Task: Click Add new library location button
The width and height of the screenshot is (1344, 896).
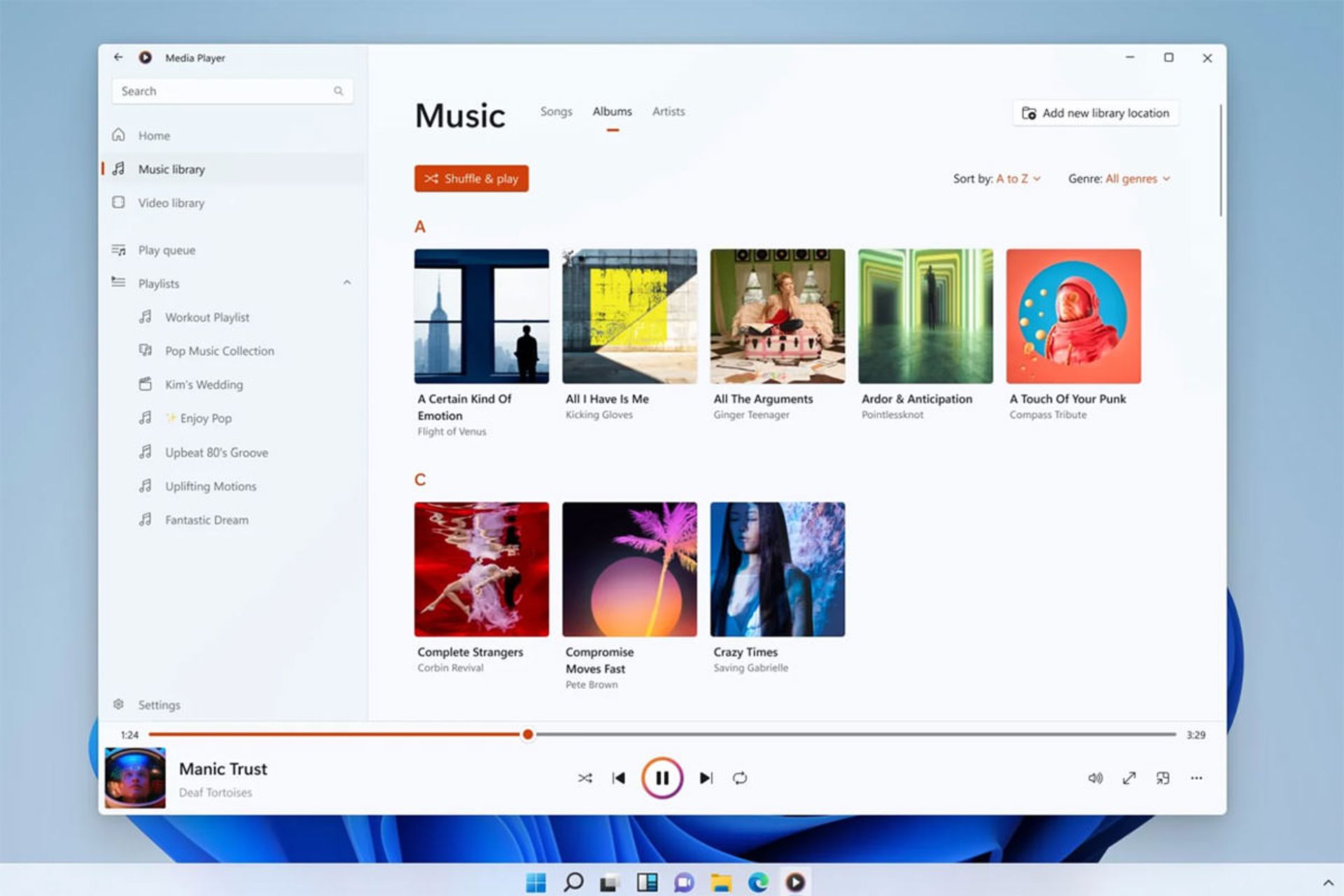Action: click(1095, 113)
